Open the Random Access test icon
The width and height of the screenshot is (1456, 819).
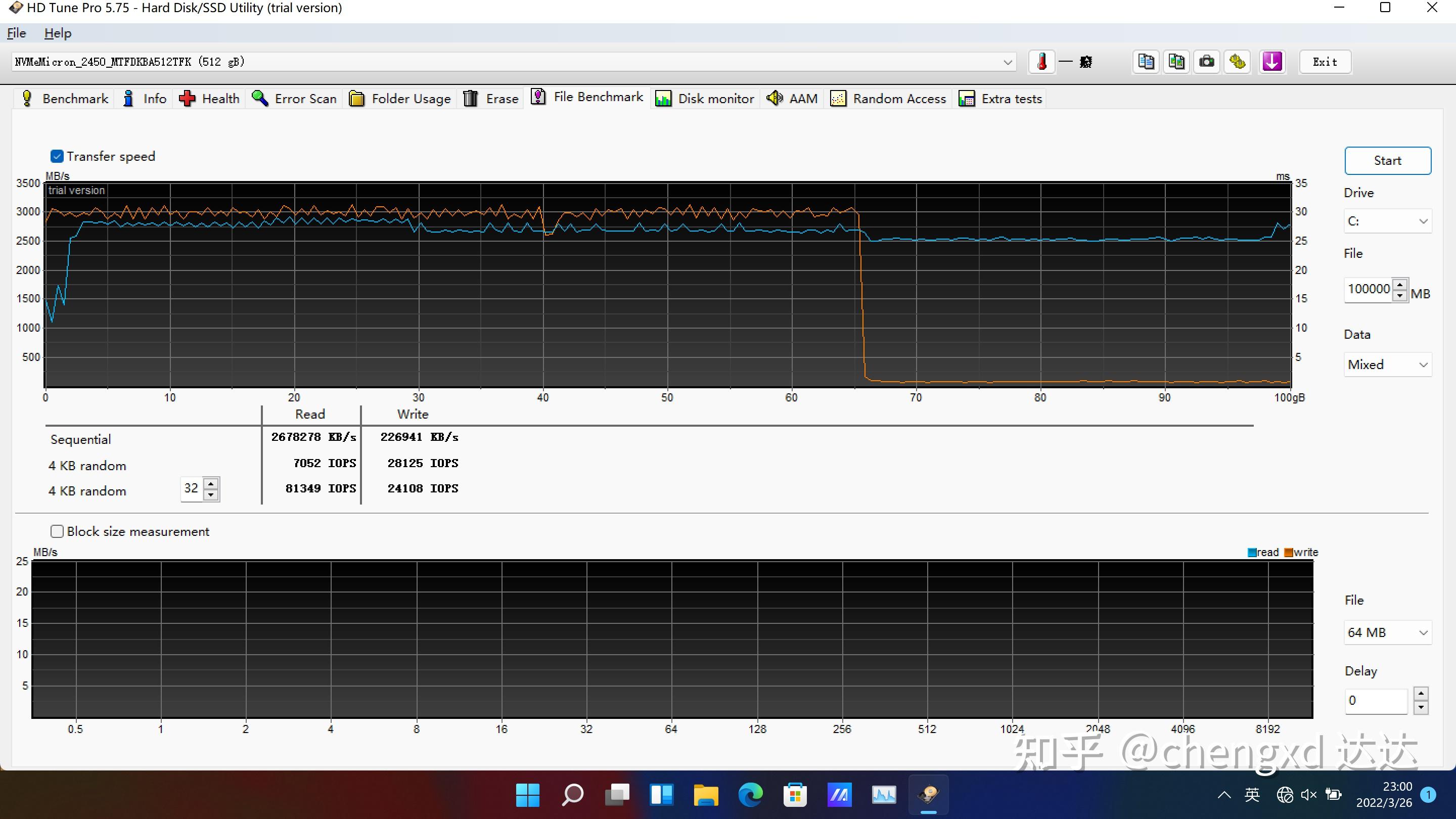[x=840, y=98]
